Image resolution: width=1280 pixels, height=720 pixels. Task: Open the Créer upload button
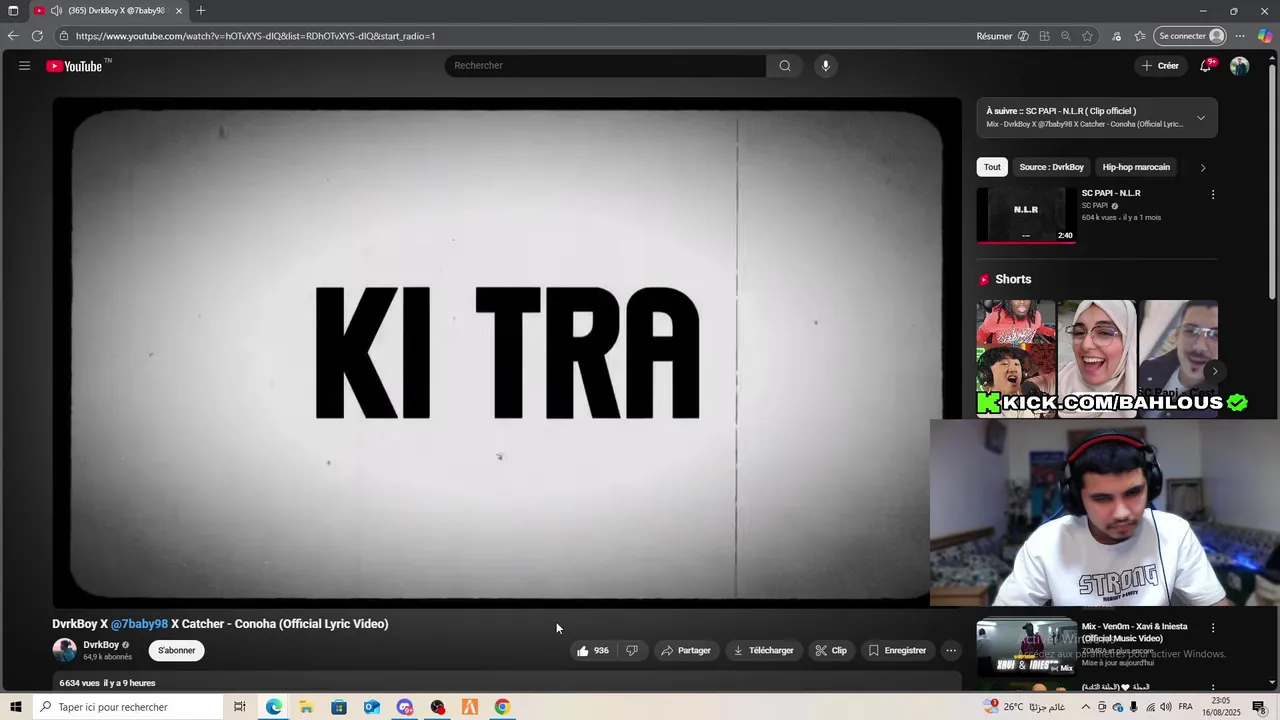tap(1159, 66)
